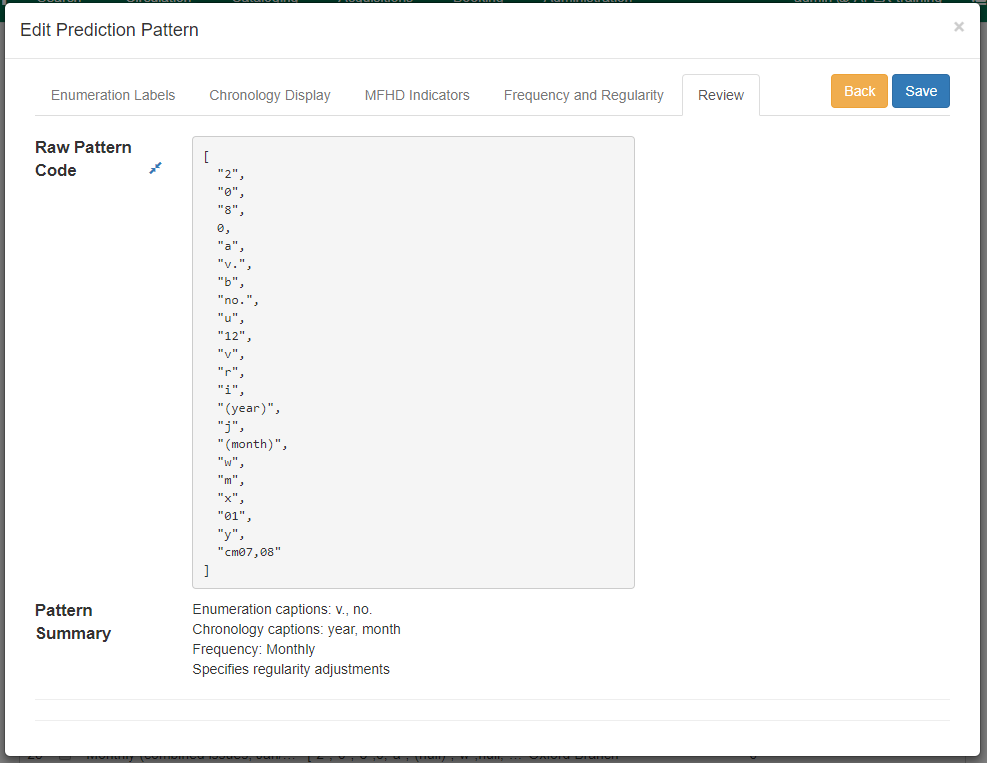The height and width of the screenshot is (763, 987).
Task: Open the Booking menu
Action: pyautogui.click(x=478, y=2)
